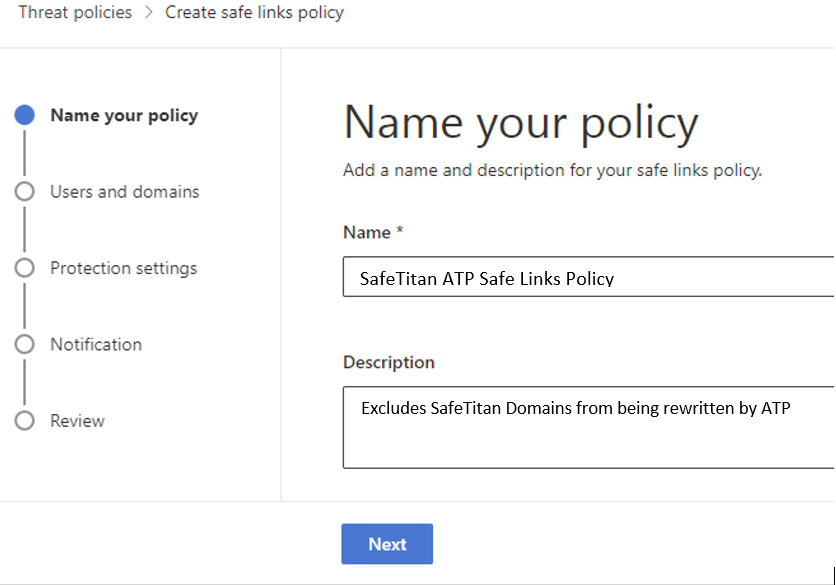Jump to the Users and domains step label
Screen dimensions: 836x585
(124, 191)
